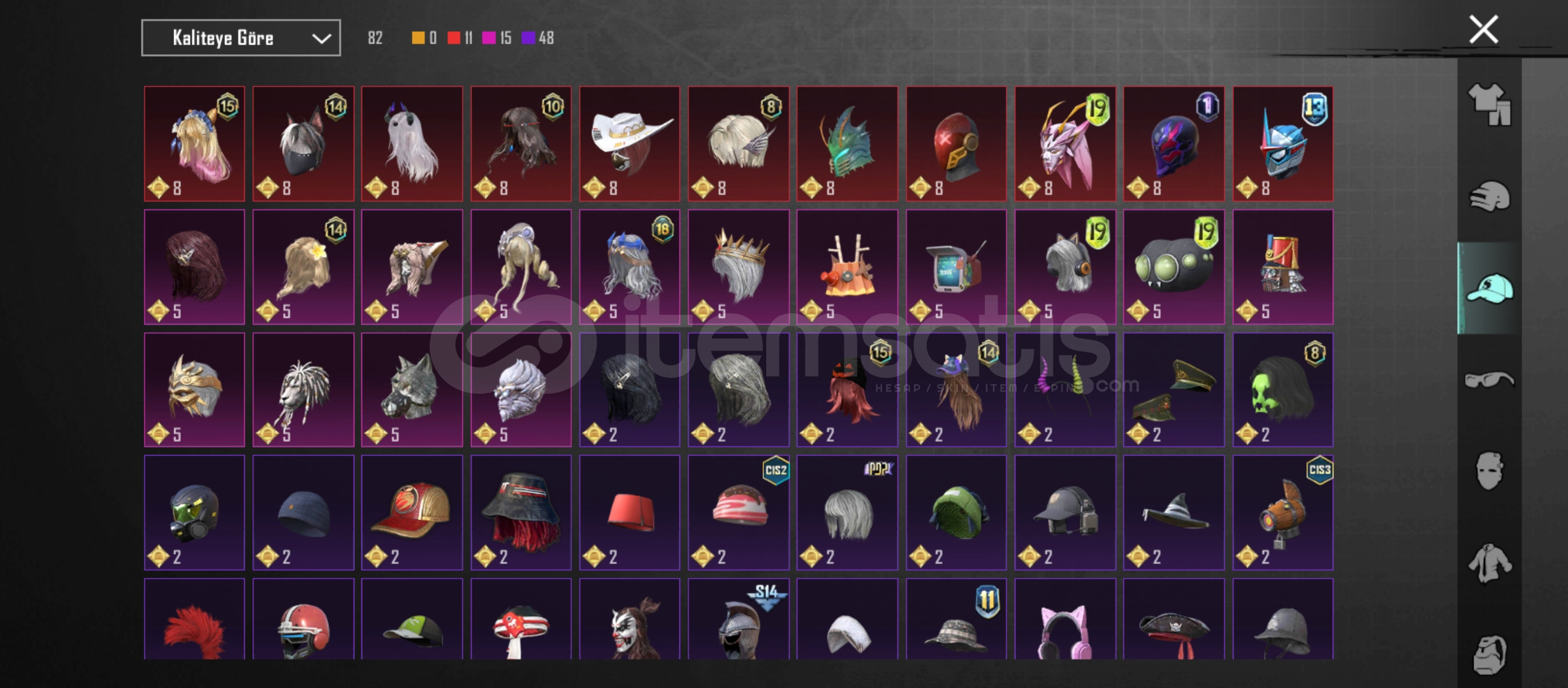Image resolution: width=1568 pixels, height=688 pixels.
Task: Select the black witch hat item
Action: tap(1173, 513)
